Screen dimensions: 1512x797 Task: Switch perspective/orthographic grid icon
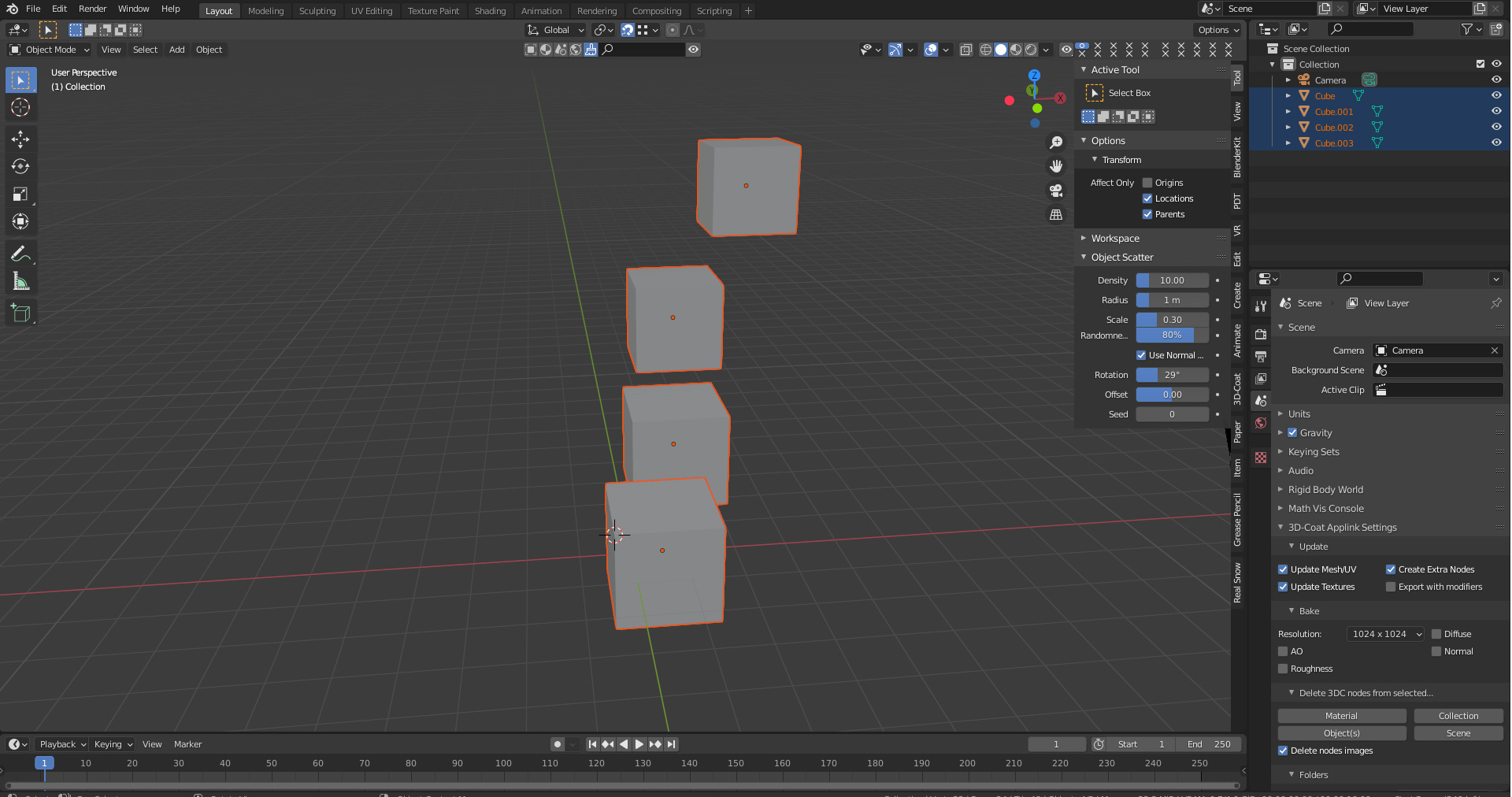1056,214
